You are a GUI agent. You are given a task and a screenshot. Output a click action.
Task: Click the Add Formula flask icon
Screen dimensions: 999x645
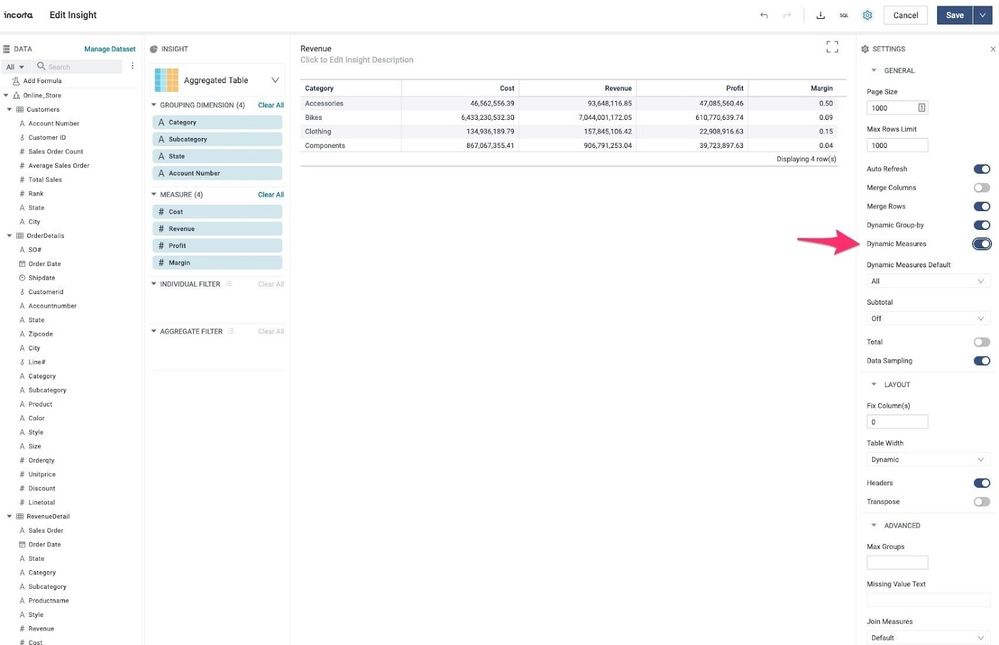16,81
